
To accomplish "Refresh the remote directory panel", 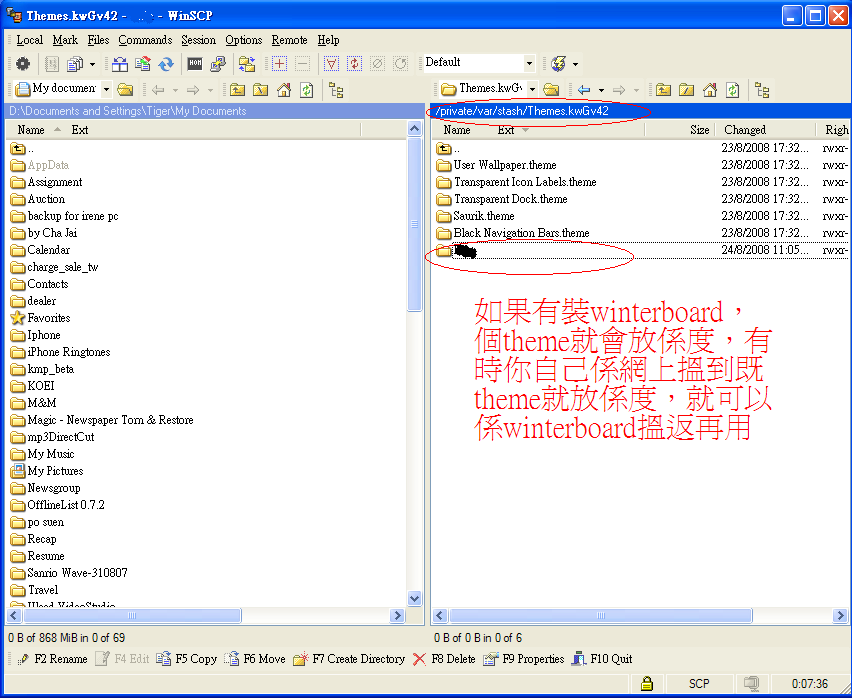I will tap(732, 90).
